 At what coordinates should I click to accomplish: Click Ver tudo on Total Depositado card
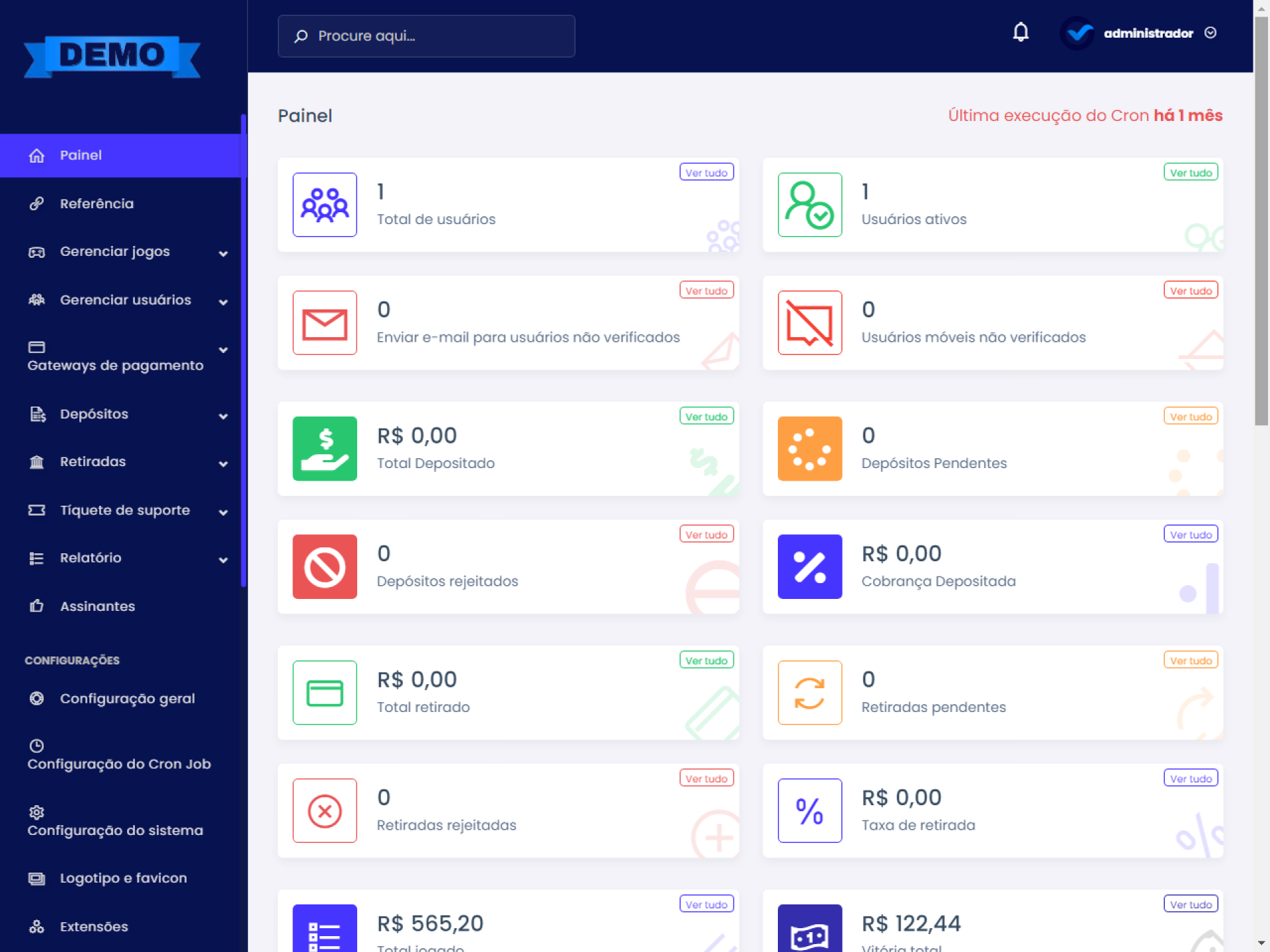click(706, 416)
